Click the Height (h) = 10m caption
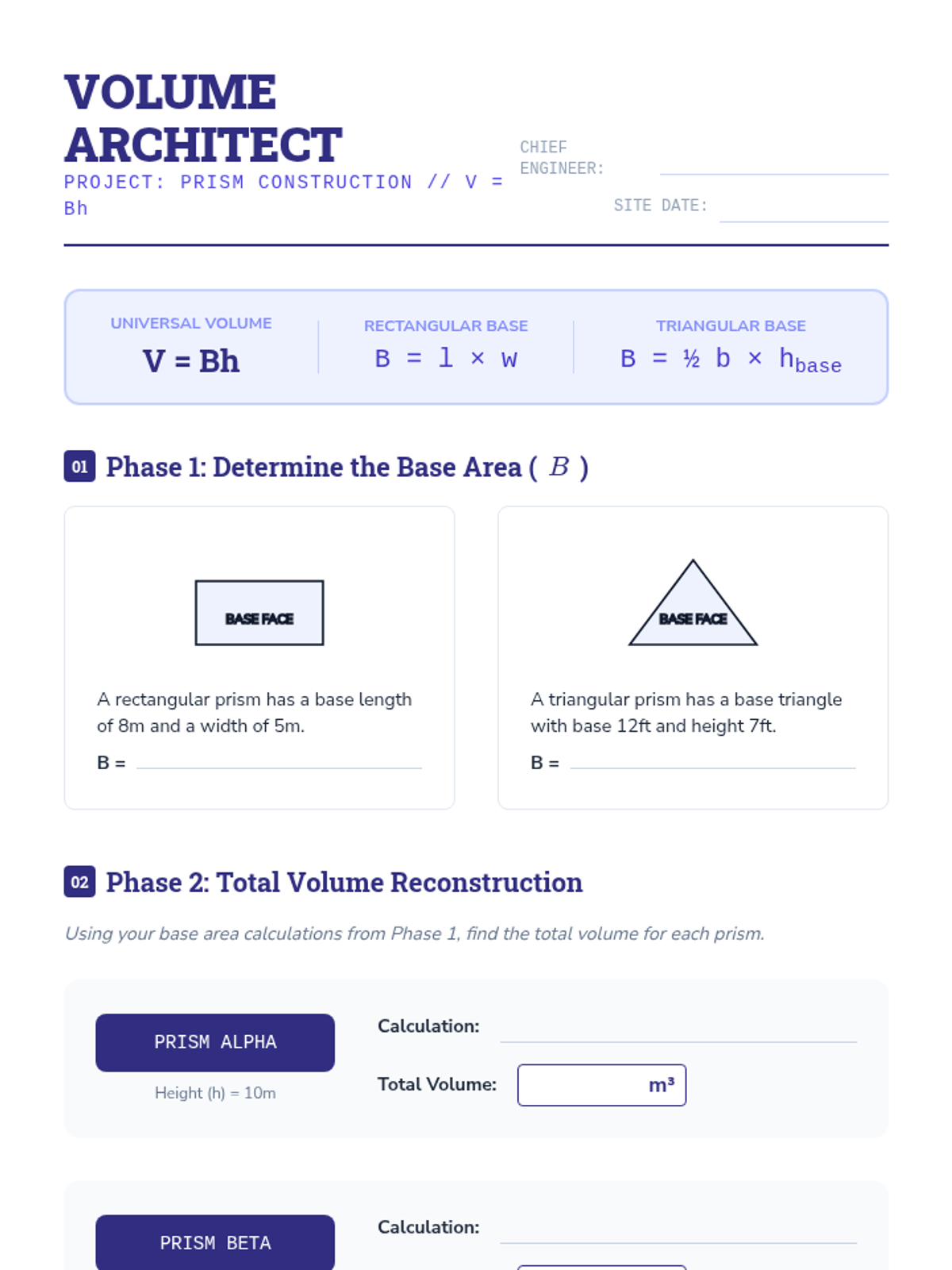Screen dimensions: 952x1270 (x=215, y=1093)
